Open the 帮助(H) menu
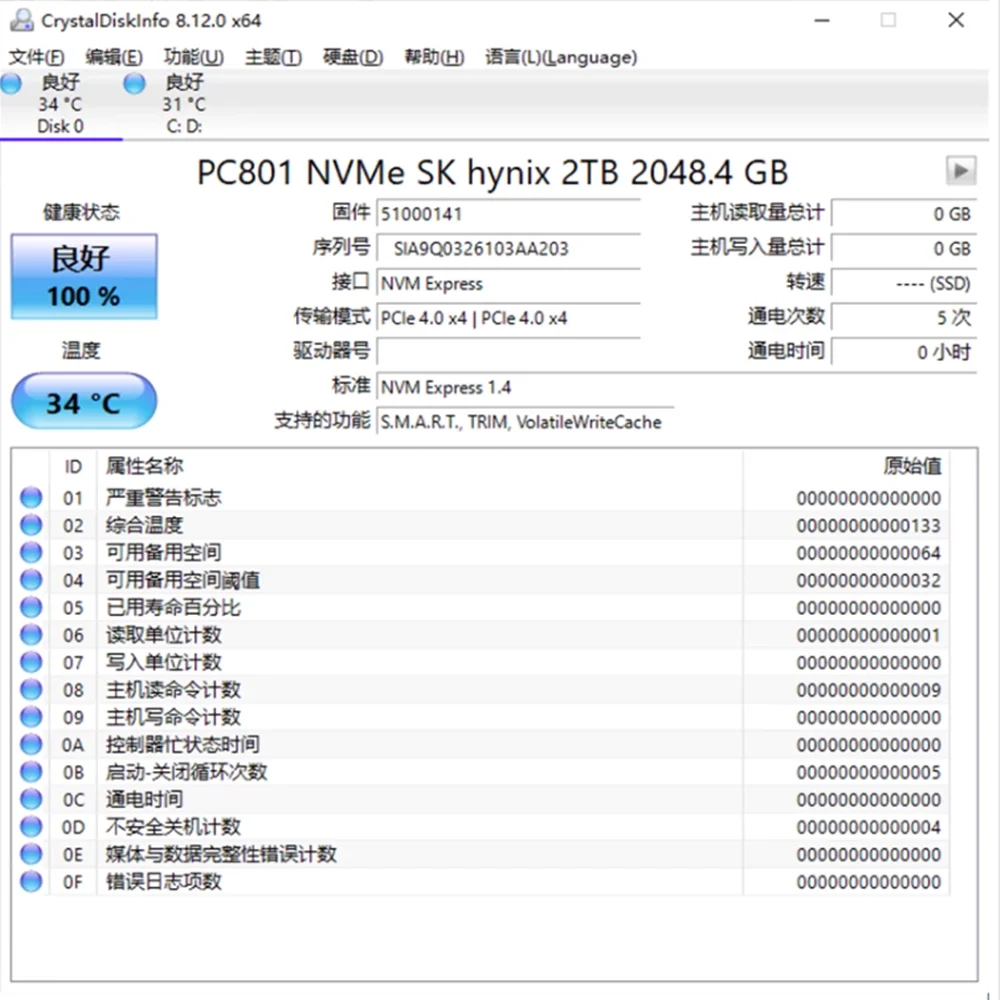The image size is (1000, 1000). [x=433, y=57]
